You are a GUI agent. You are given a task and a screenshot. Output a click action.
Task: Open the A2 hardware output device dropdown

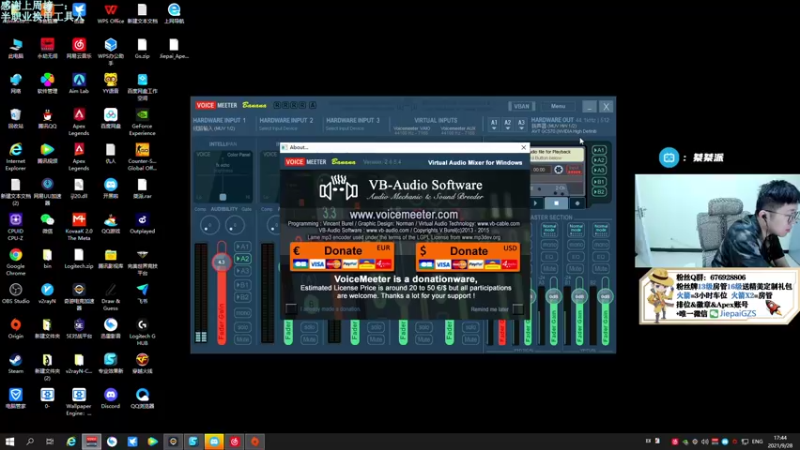(x=508, y=125)
